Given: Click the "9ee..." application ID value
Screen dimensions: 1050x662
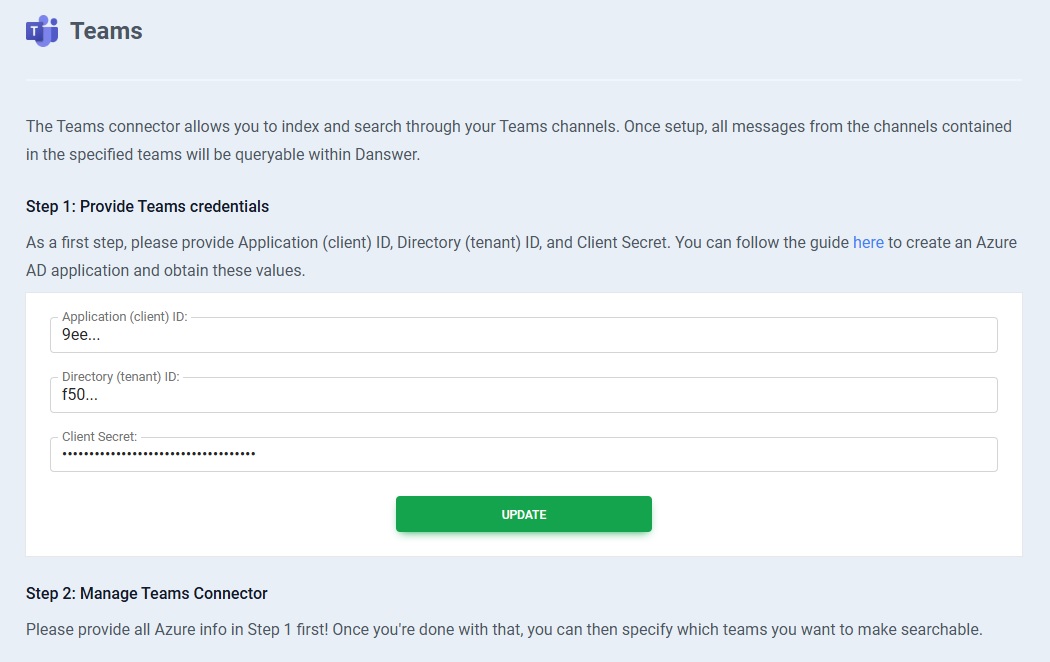Looking at the screenshot, I should [x=81, y=336].
